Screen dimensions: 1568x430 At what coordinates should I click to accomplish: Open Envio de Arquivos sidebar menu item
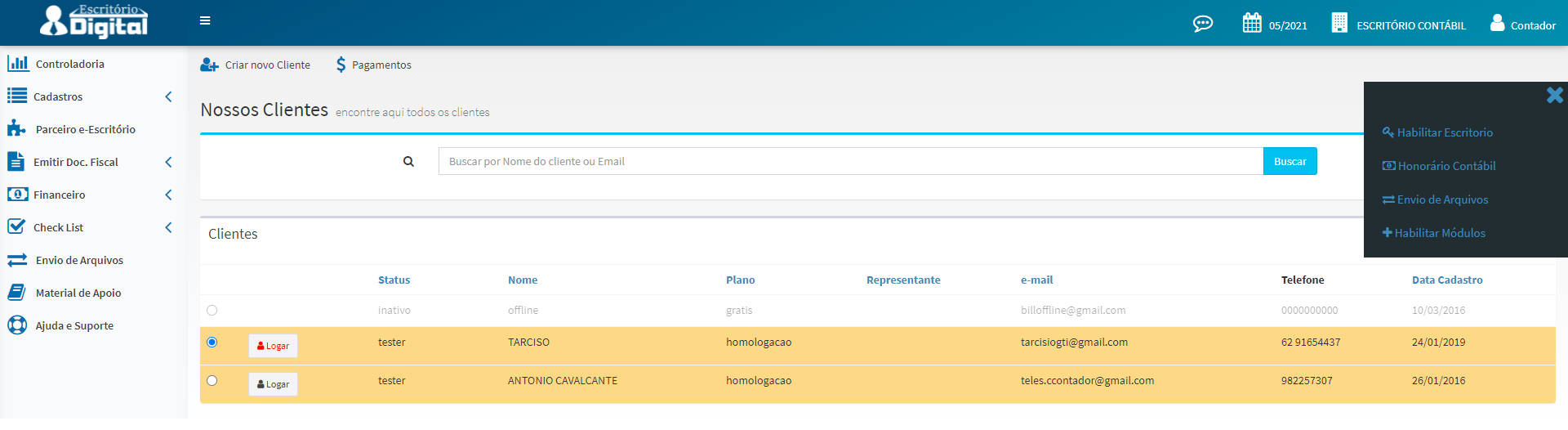coord(79,260)
